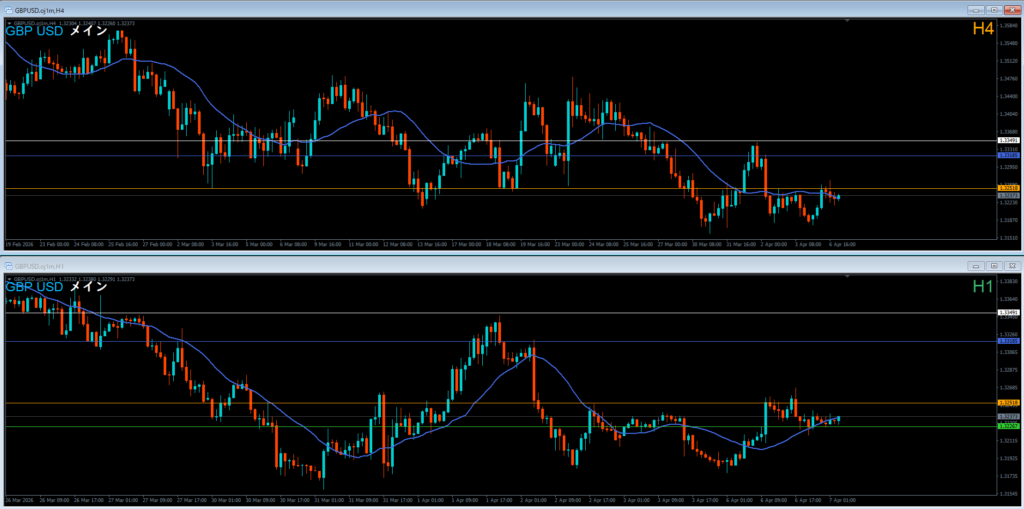Click the orange H4 timeframe label
1024x509 pixels.
[x=982, y=30]
